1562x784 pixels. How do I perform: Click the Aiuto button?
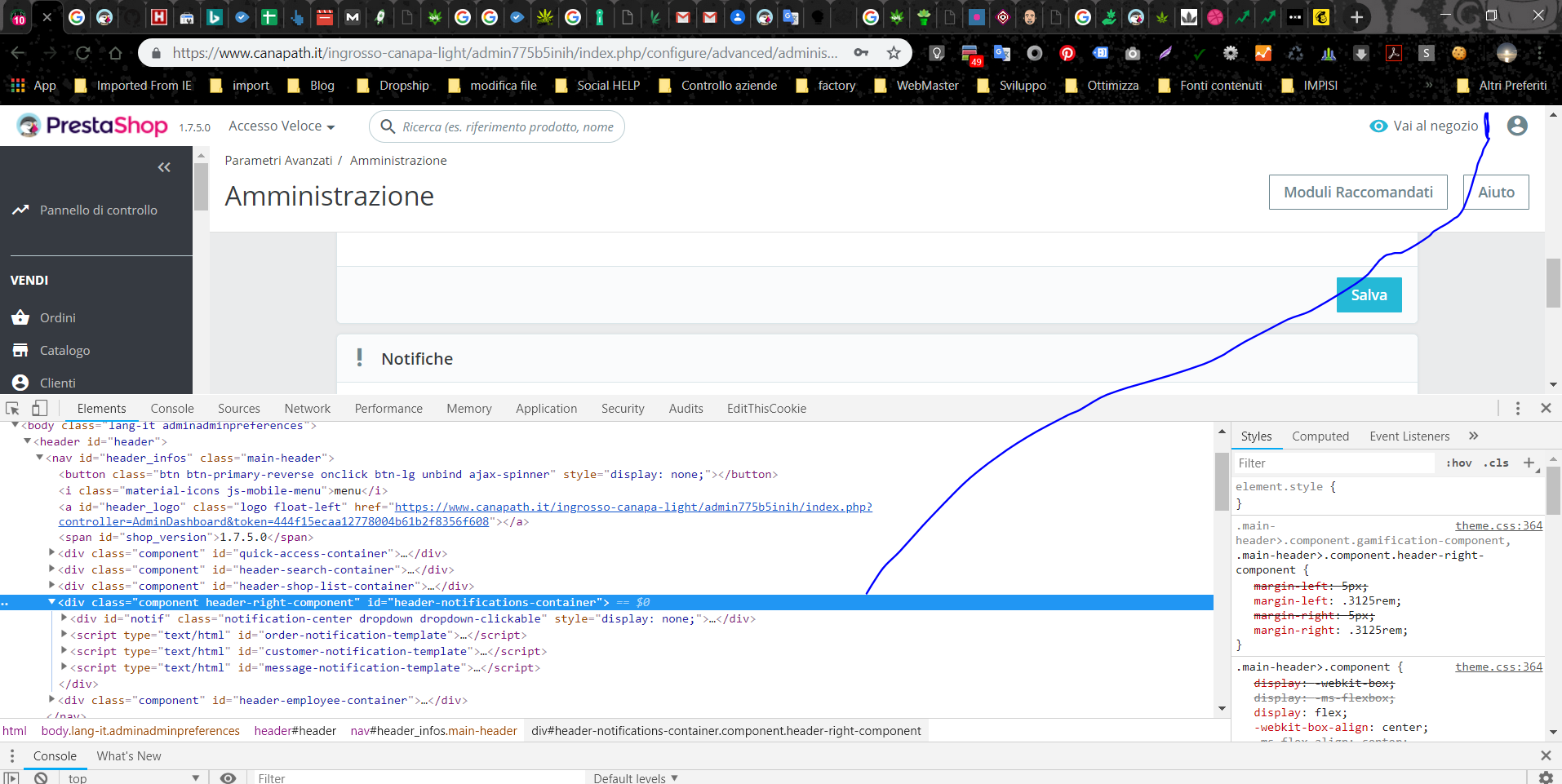click(1496, 193)
